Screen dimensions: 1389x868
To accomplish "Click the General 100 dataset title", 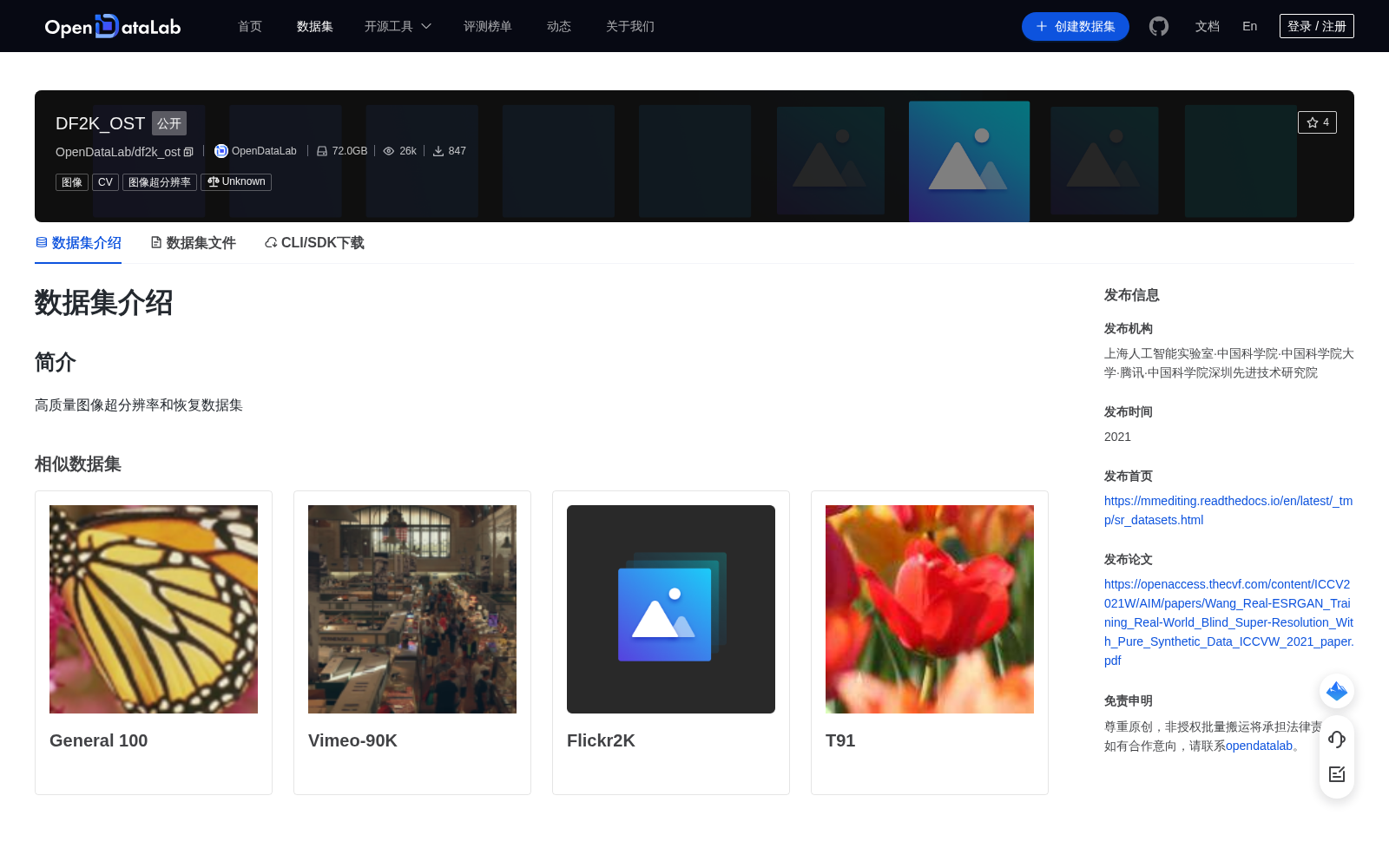I will tap(98, 740).
